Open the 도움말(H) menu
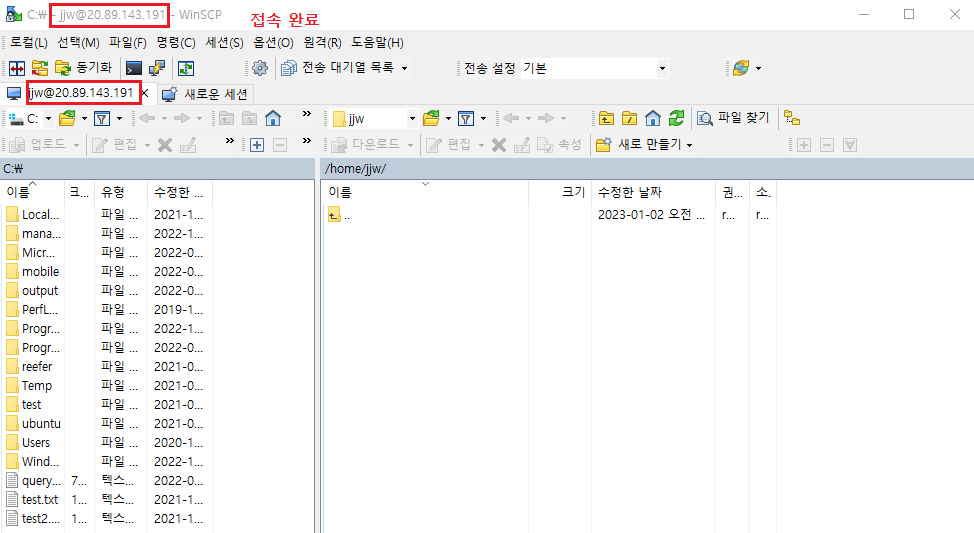 377,42
